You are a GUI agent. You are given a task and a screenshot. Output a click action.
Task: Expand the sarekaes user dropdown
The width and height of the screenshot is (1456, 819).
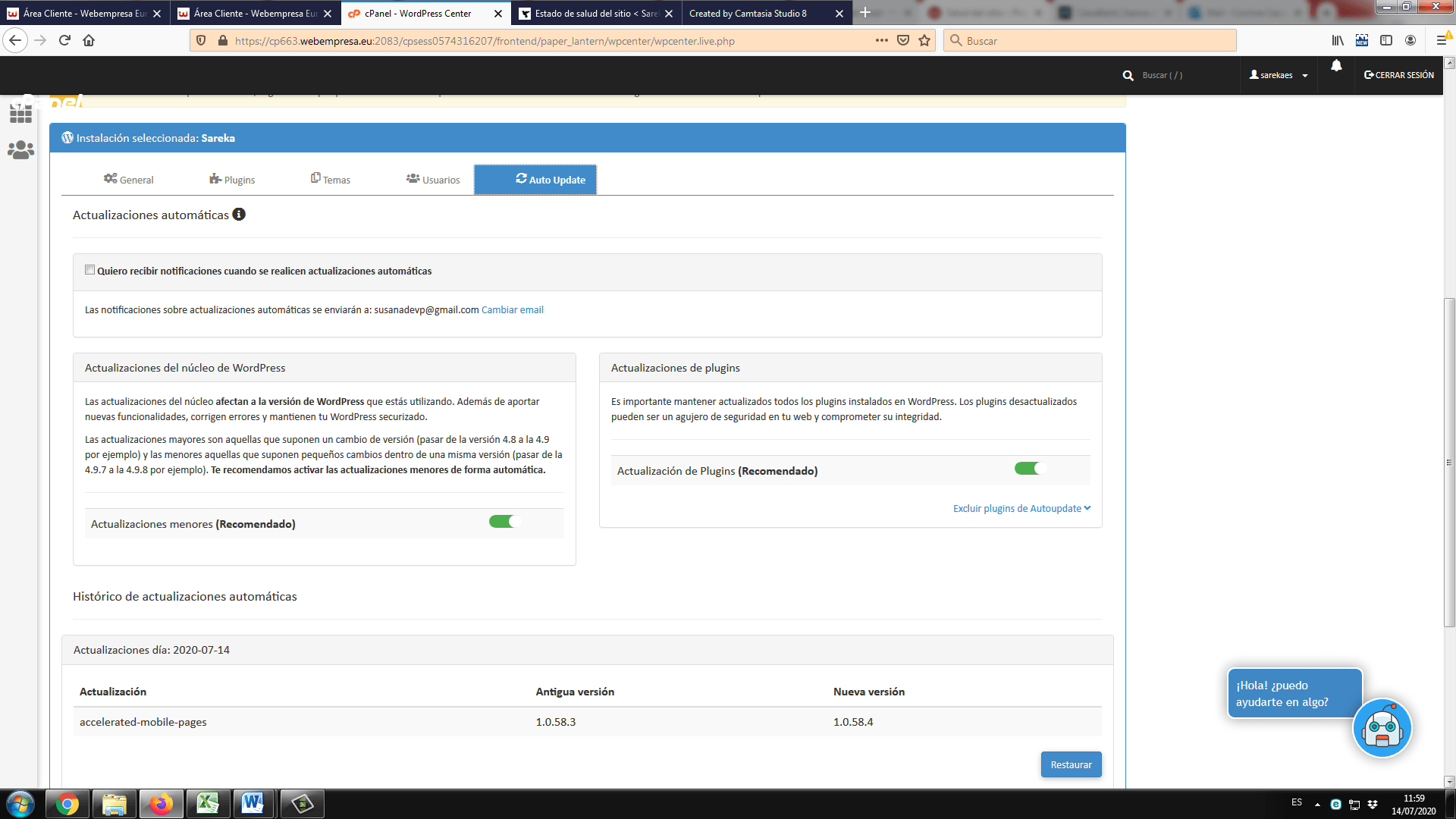1279,75
